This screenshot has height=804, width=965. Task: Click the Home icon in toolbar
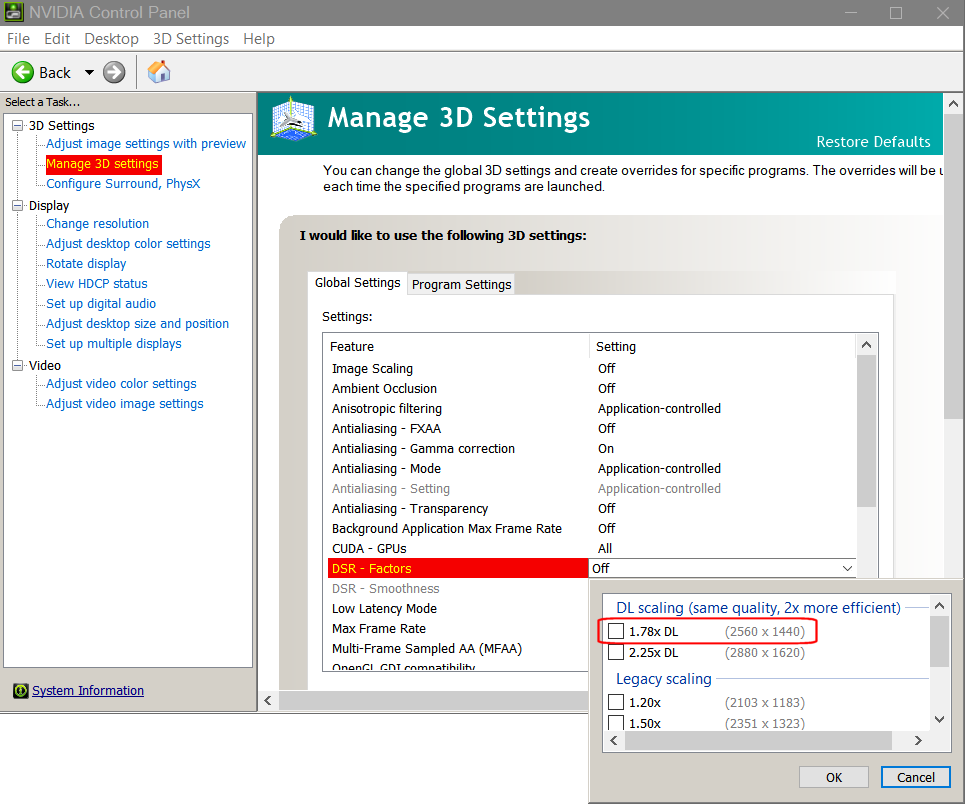point(159,72)
